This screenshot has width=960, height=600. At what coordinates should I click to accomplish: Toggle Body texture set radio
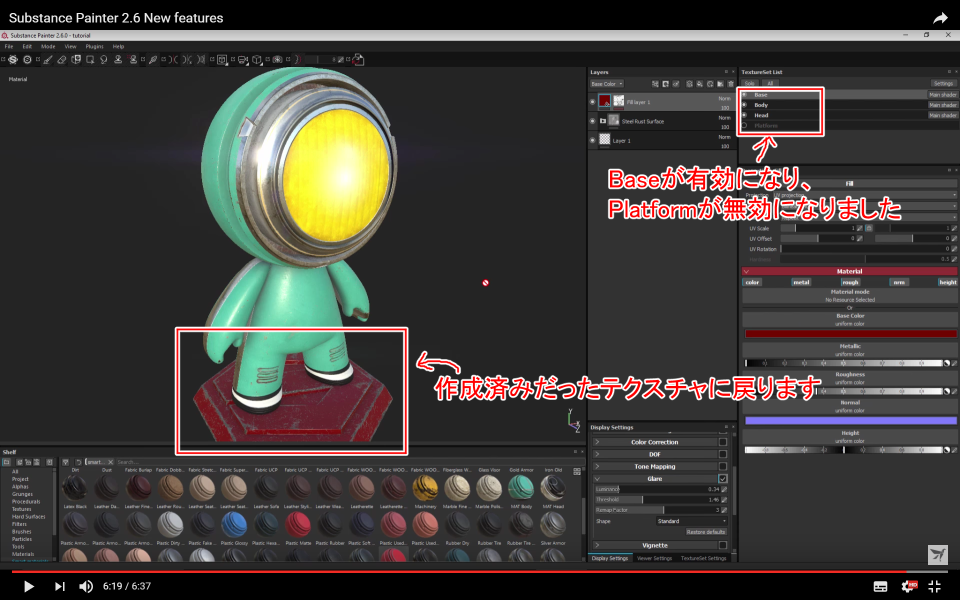pyautogui.click(x=744, y=105)
